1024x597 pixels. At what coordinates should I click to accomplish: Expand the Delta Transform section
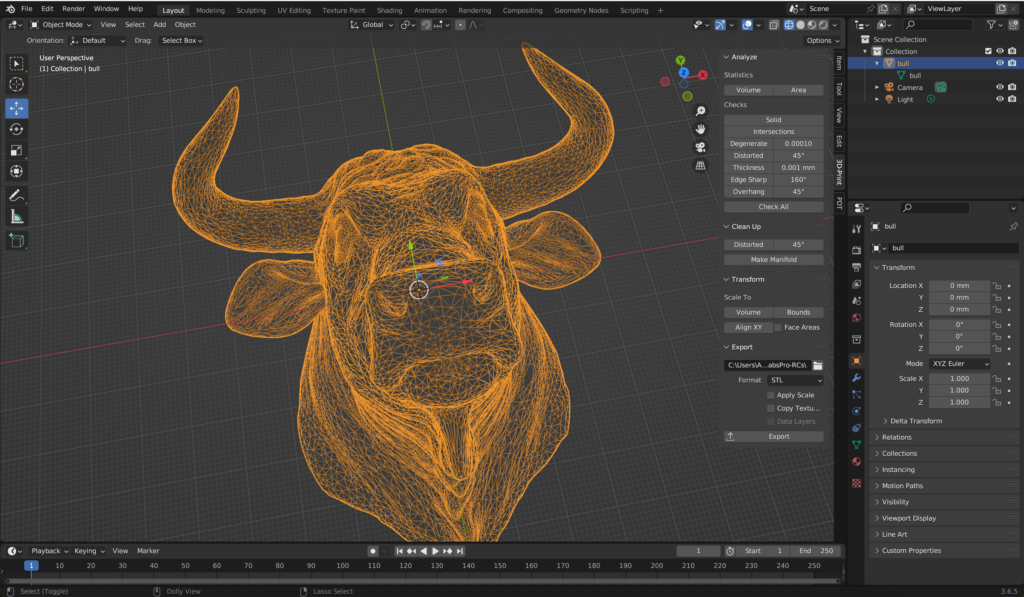[915, 421]
